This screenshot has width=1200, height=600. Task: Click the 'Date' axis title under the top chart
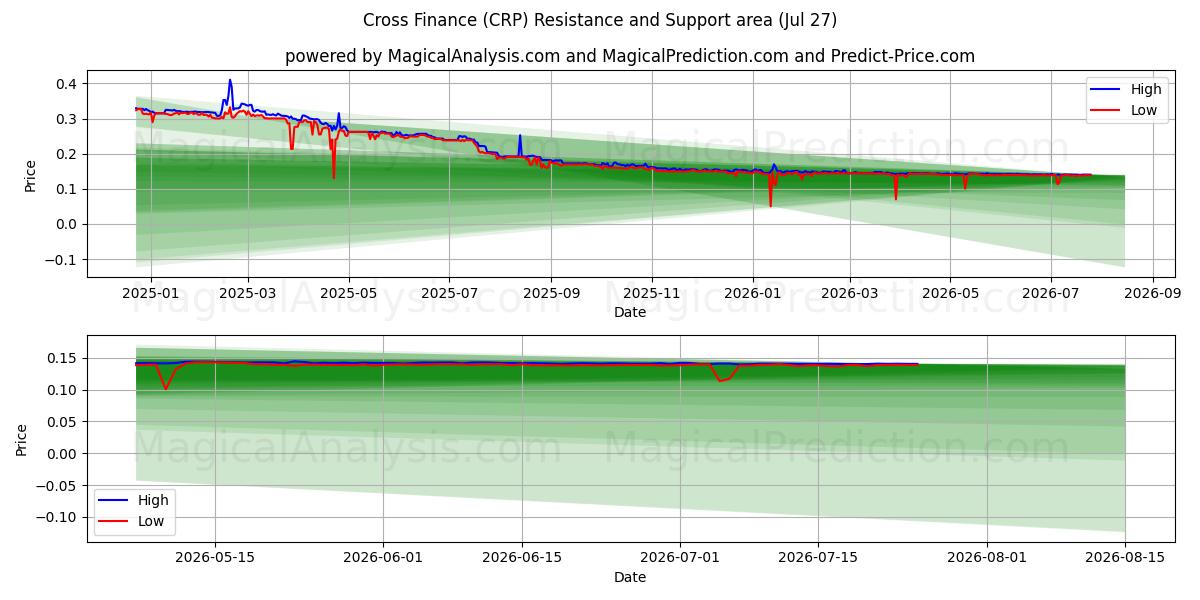pyautogui.click(x=630, y=312)
